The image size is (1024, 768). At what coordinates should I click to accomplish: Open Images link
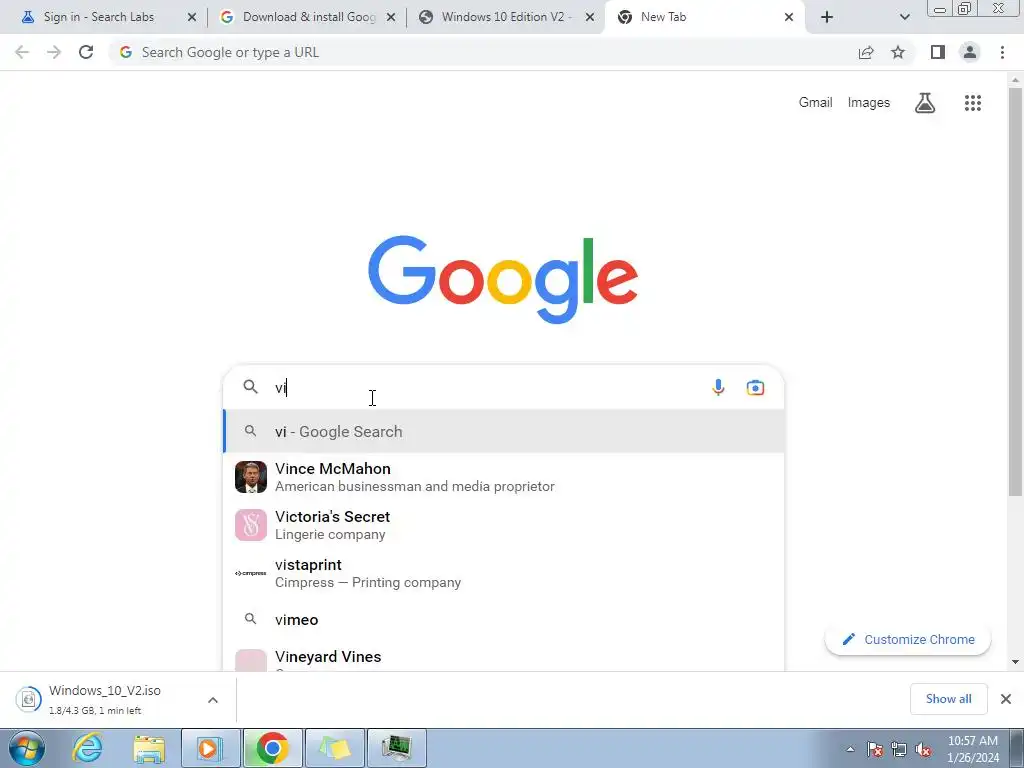(869, 103)
